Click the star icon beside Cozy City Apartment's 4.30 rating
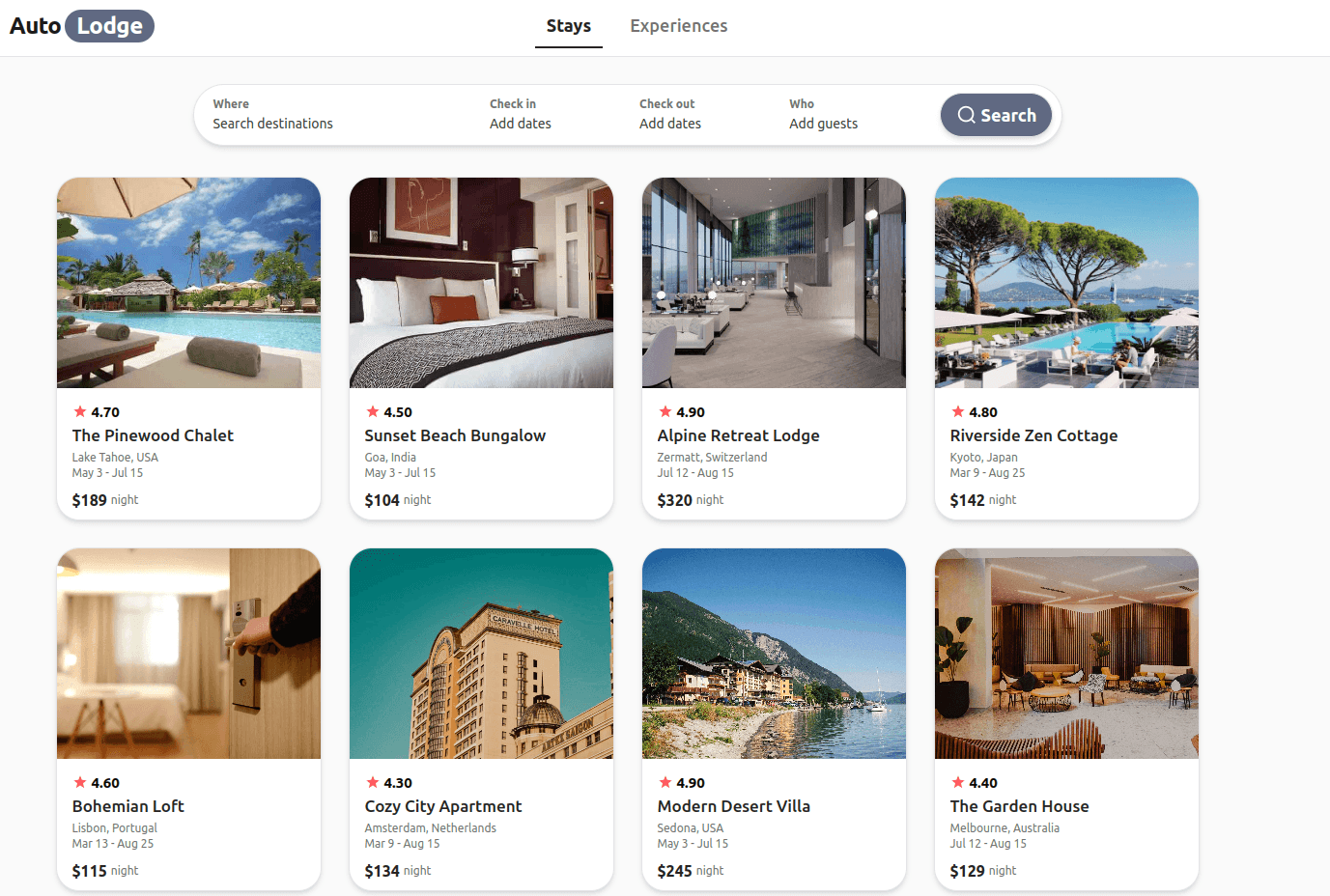The image size is (1330, 896). [x=373, y=782]
